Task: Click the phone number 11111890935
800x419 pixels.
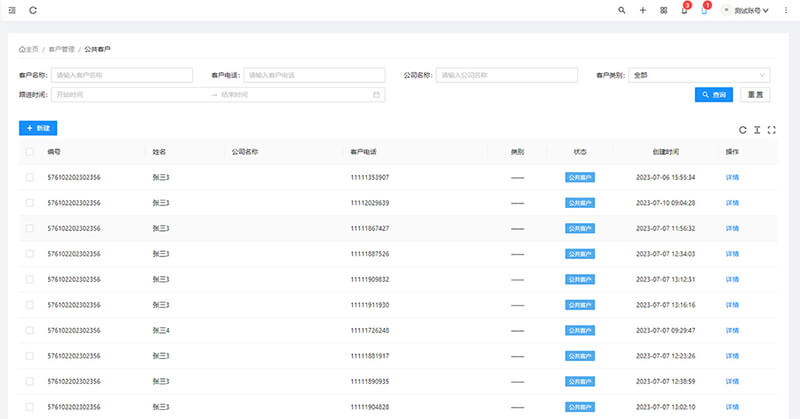Action: click(369, 381)
